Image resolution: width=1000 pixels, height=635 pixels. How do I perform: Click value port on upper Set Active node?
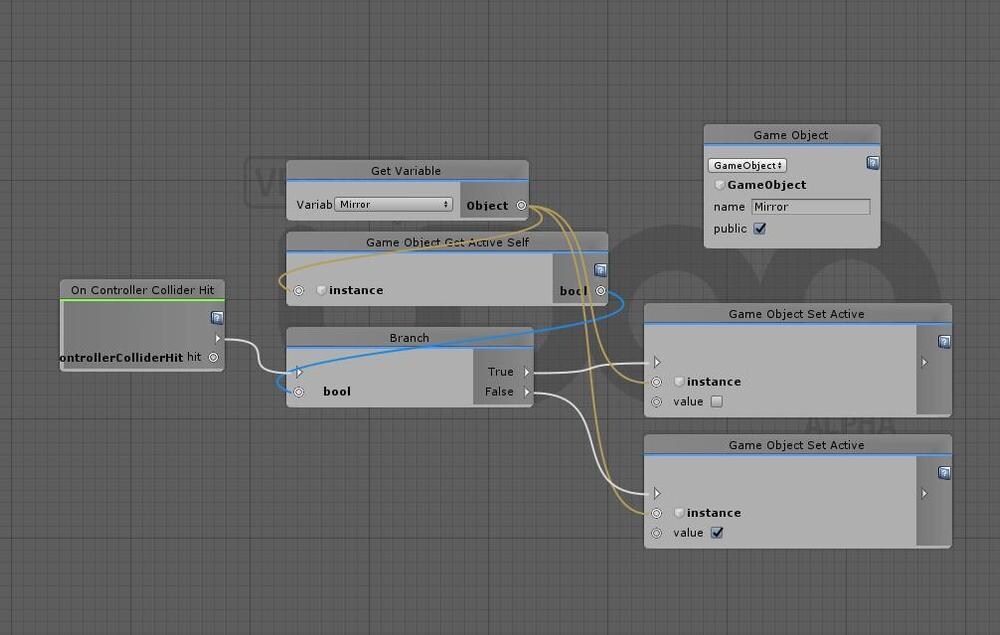pos(656,402)
